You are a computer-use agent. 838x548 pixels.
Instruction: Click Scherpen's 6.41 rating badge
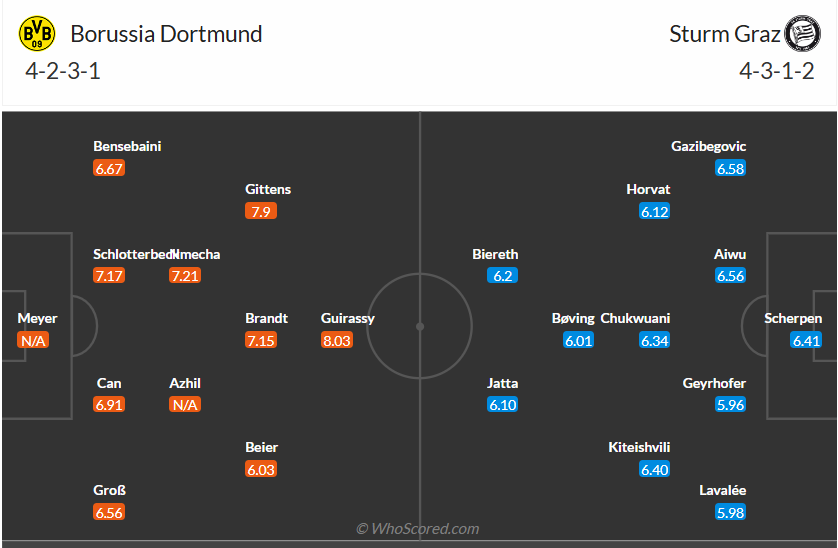point(806,340)
